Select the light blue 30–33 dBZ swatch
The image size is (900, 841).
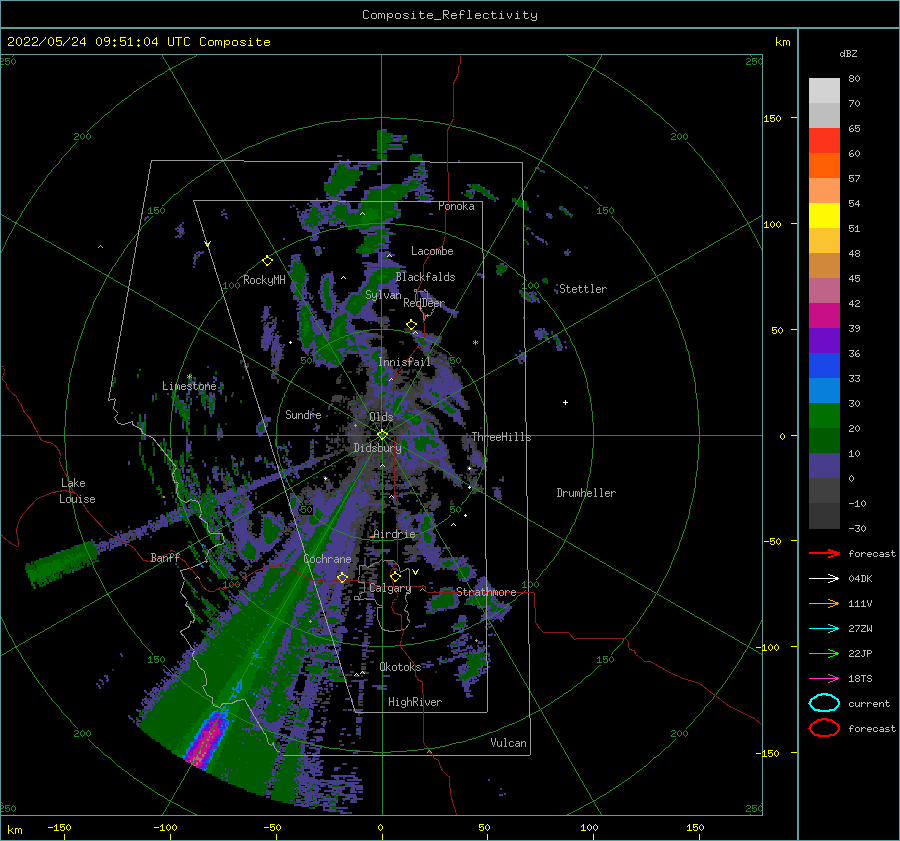coord(824,391)
